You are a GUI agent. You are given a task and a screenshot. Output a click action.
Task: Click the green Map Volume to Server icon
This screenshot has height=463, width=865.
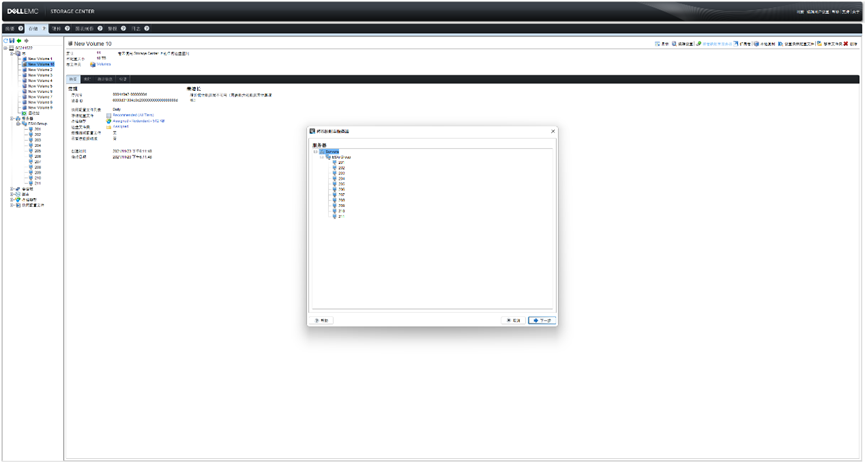(x=699, y=44)
